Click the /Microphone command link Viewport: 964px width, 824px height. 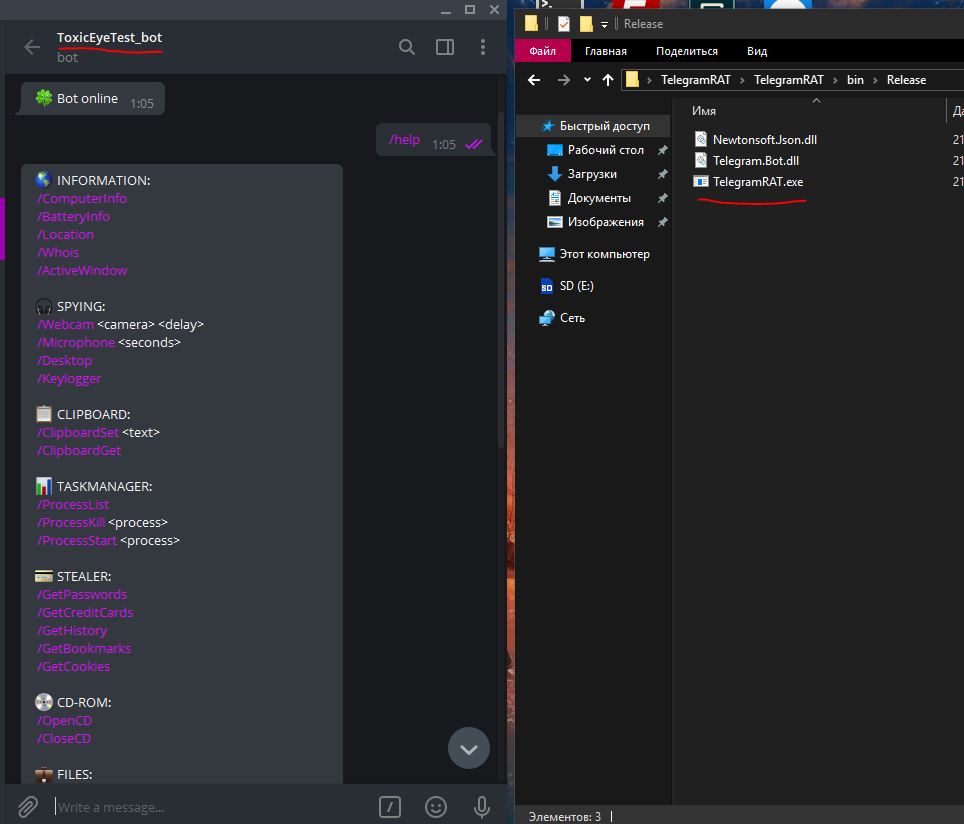coord(76,343)
